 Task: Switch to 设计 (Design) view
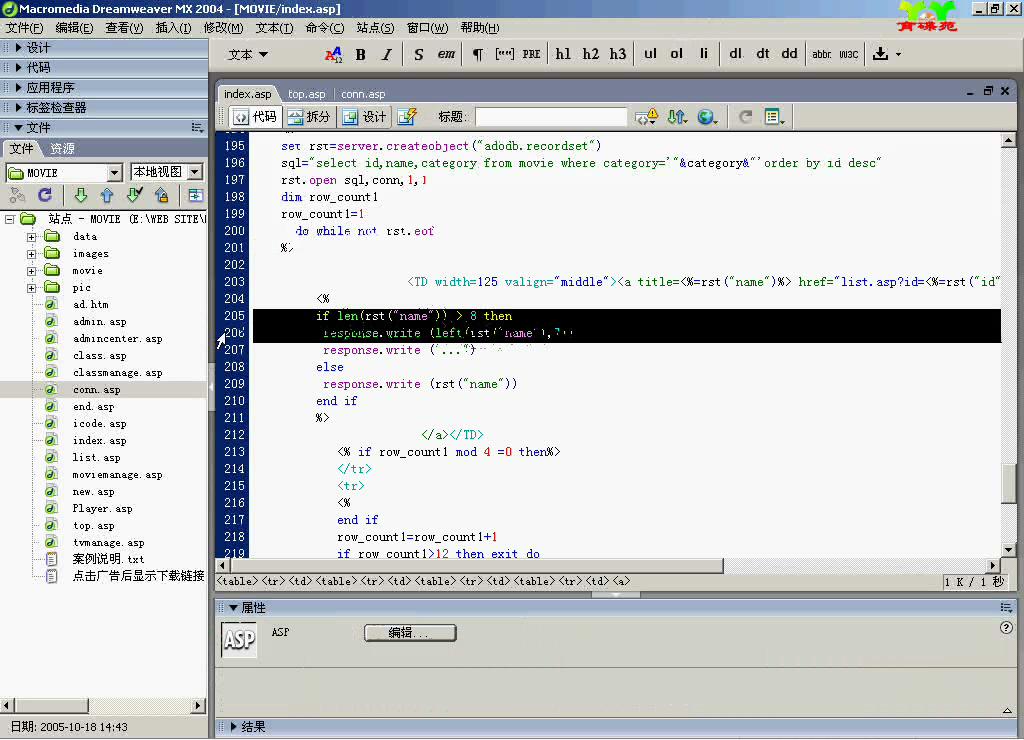click(x=364, y=117)
